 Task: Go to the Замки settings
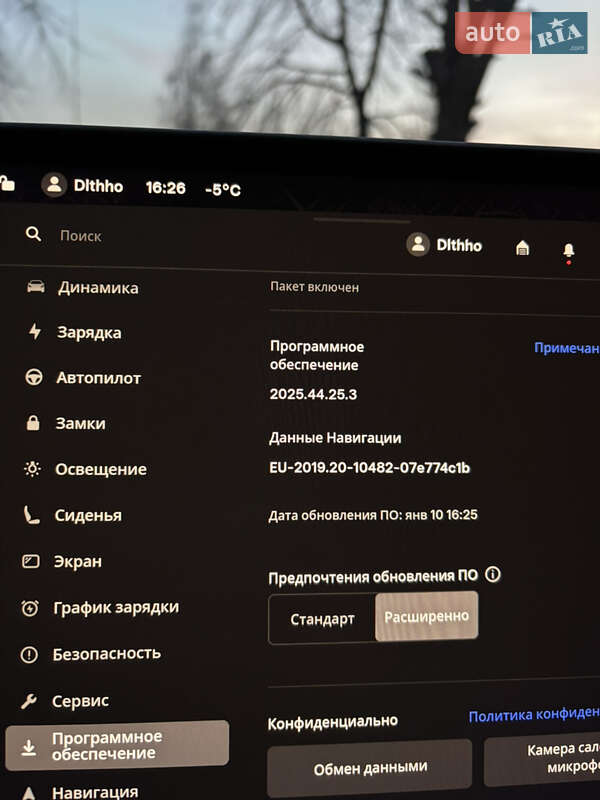tap(81, 424)
